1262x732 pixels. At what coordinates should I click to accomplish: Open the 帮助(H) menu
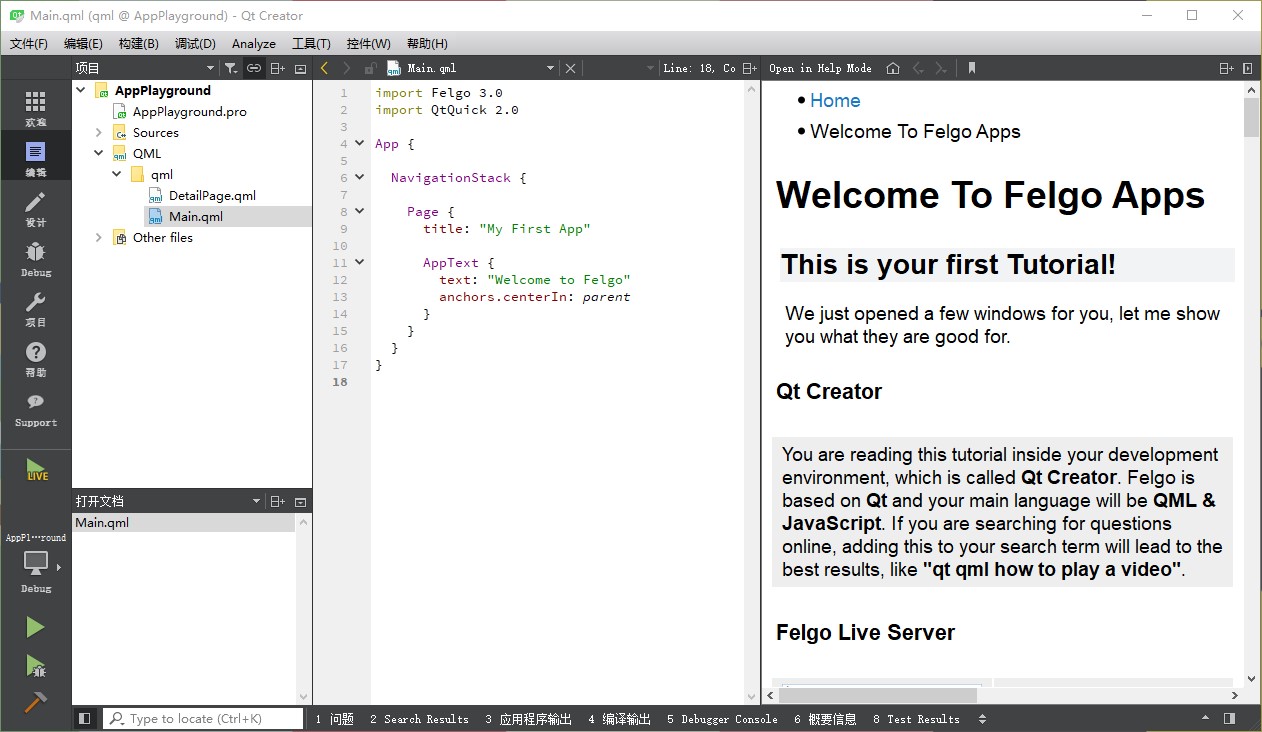[427, 43]
